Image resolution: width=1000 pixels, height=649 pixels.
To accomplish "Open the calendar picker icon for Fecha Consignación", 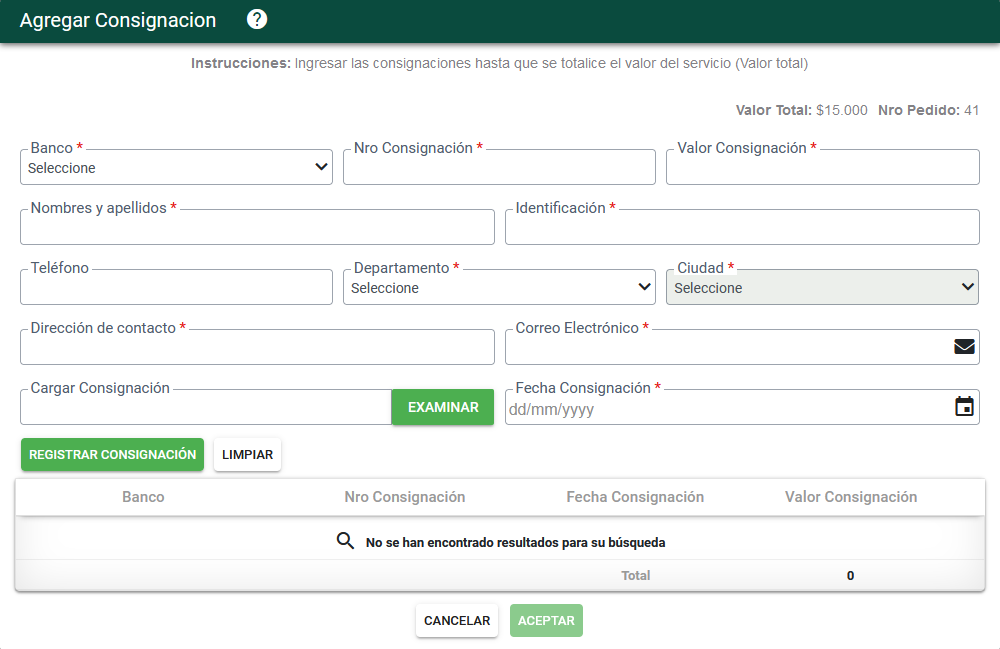I will click(964, 406).
